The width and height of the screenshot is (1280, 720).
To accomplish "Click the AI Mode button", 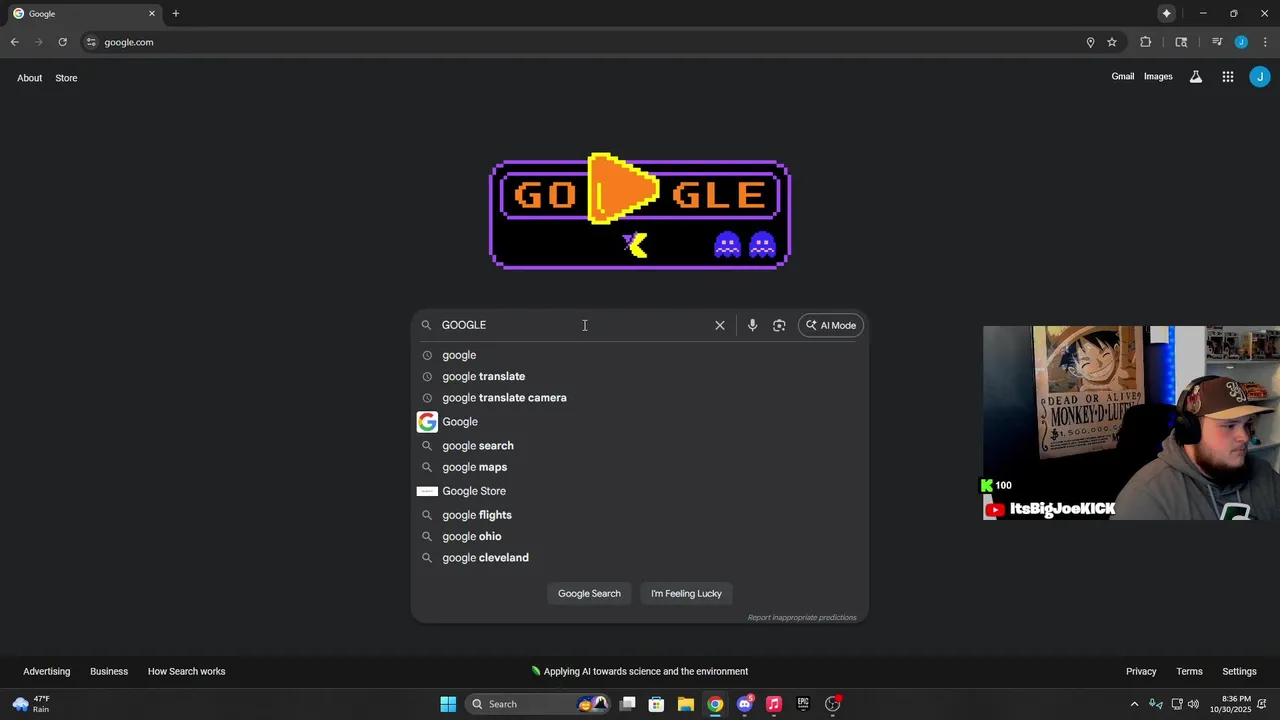I will 831,325.
